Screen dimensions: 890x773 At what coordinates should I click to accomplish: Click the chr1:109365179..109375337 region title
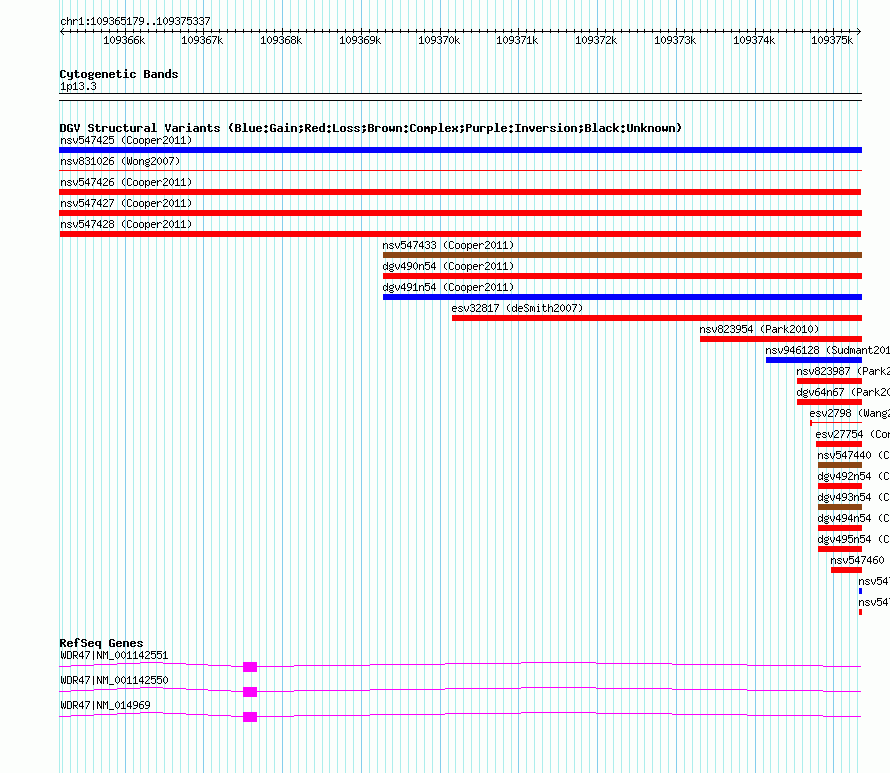point(135,21)
